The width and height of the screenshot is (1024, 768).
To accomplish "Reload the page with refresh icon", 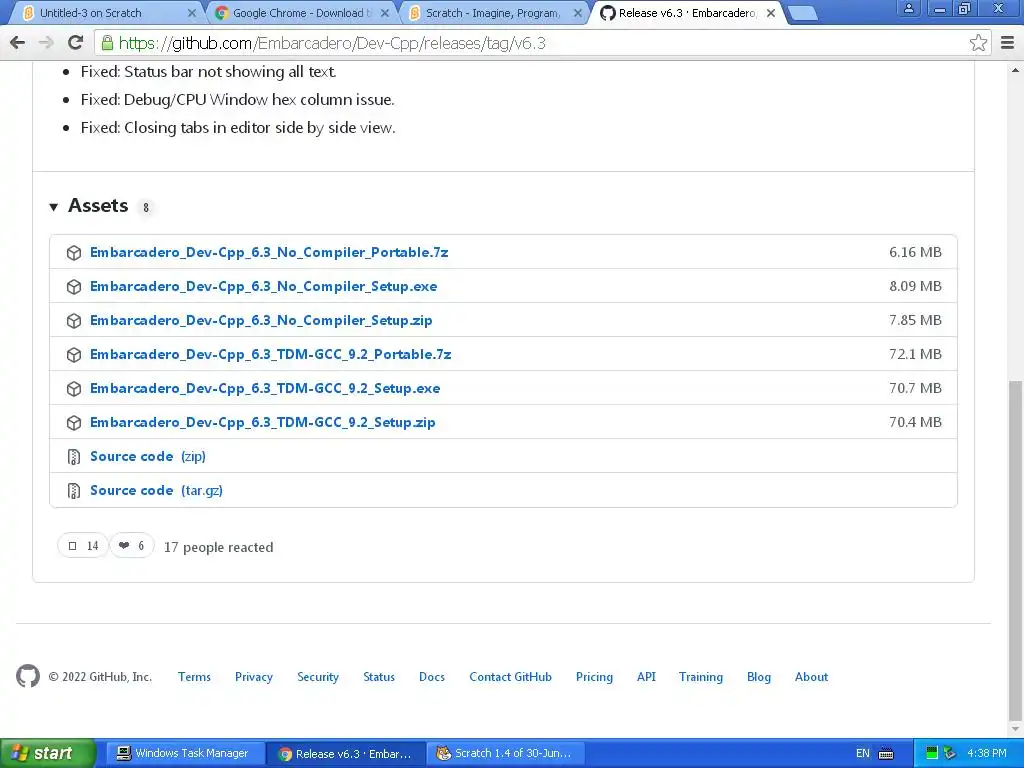I will [x=76, y=43].
